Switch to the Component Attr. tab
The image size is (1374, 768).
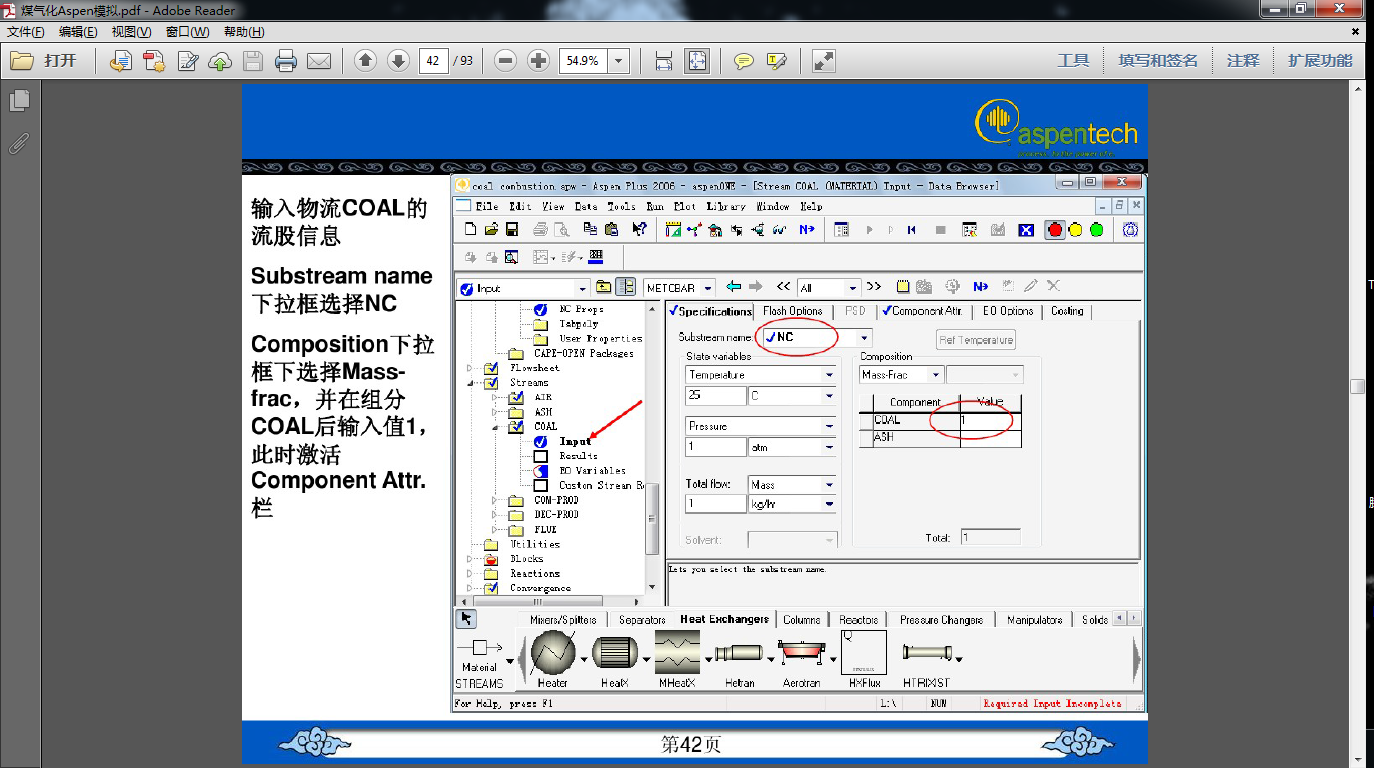[x=921, y=311]
